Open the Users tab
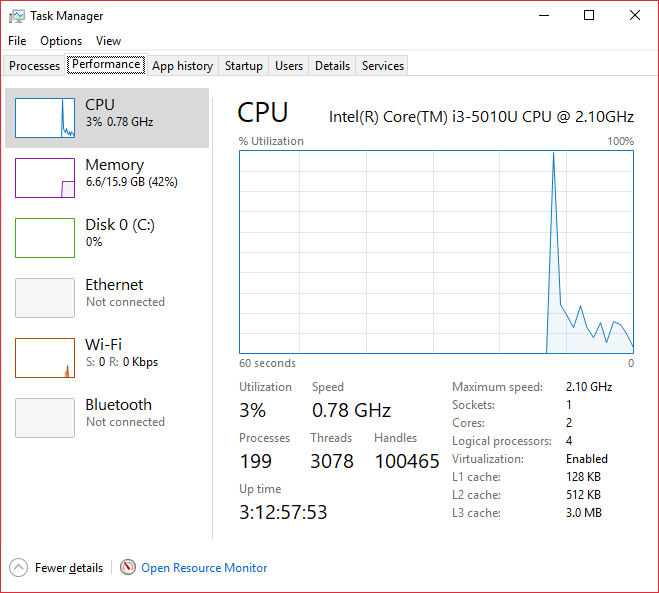Image resolution: width=659 pixels, height=593 pixels. pyautogui.click(x=289, y=66)
